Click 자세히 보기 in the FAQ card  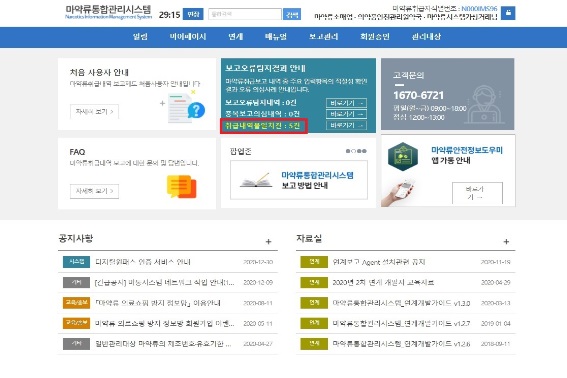(x=94, y=191)
